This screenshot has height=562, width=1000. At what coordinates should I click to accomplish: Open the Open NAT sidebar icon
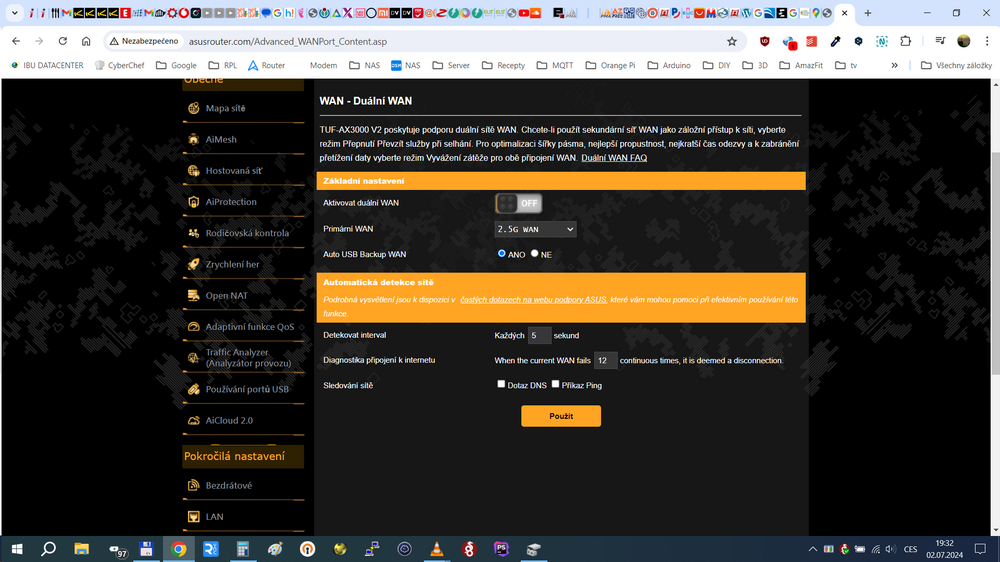[x=193, y=295]
